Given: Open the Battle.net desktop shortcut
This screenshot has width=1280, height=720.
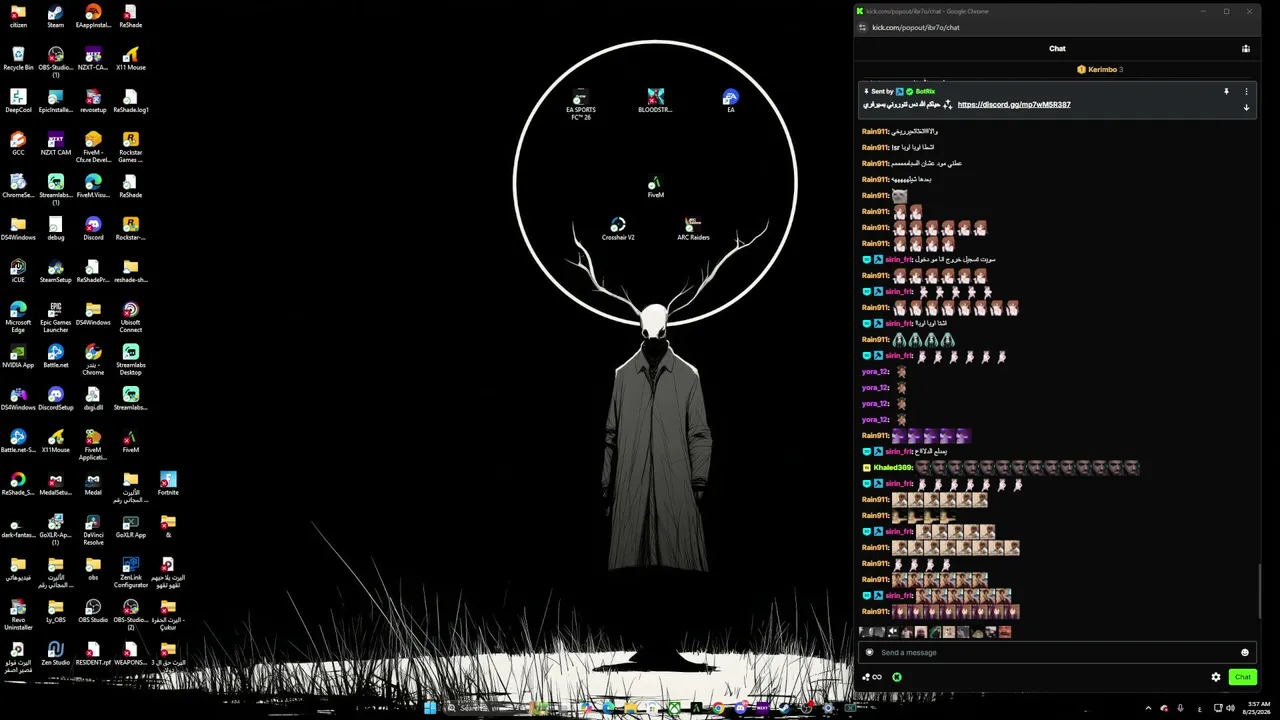Looking at the screenshot, I should pos(56,356).
